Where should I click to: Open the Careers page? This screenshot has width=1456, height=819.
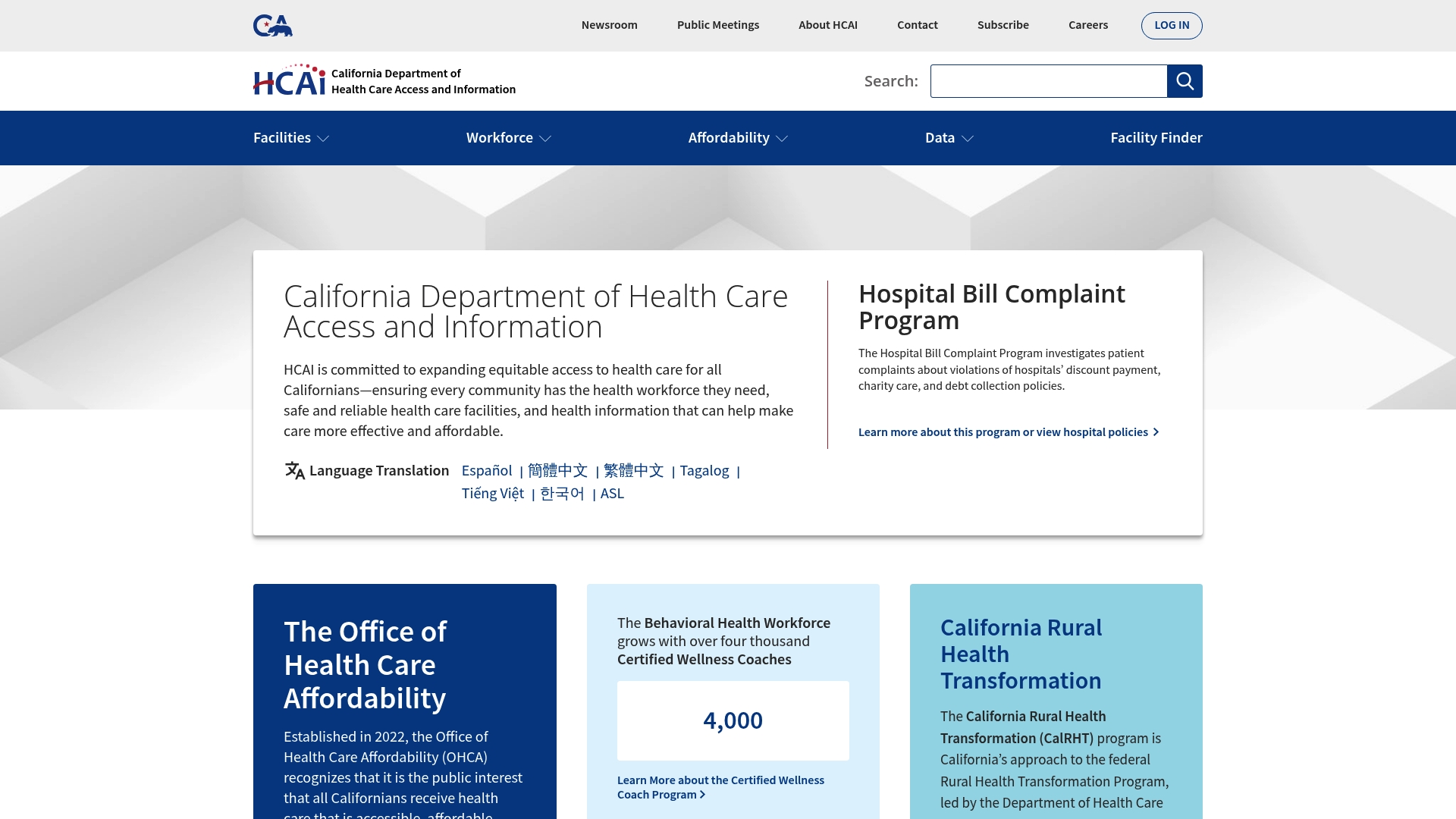point(1088,25)
